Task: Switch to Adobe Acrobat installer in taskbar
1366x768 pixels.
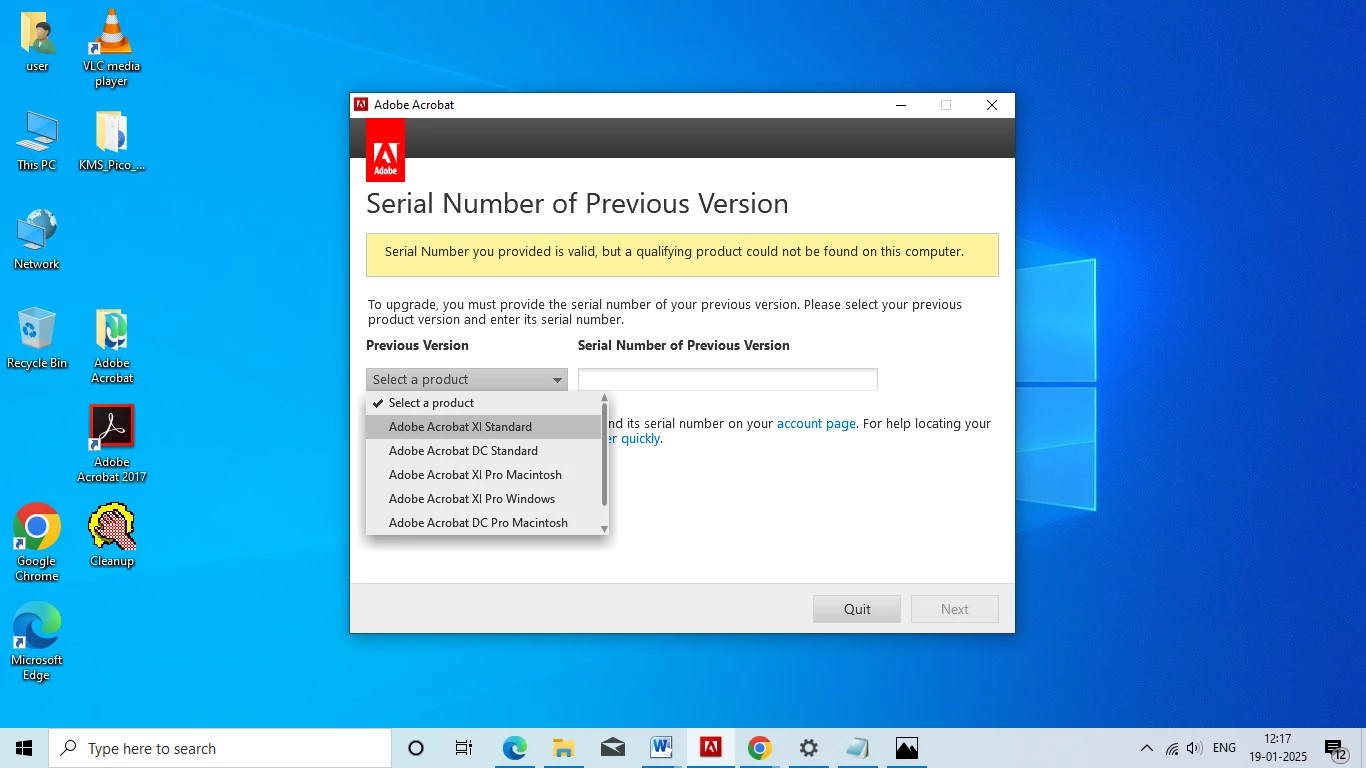Action: [711, 748]
